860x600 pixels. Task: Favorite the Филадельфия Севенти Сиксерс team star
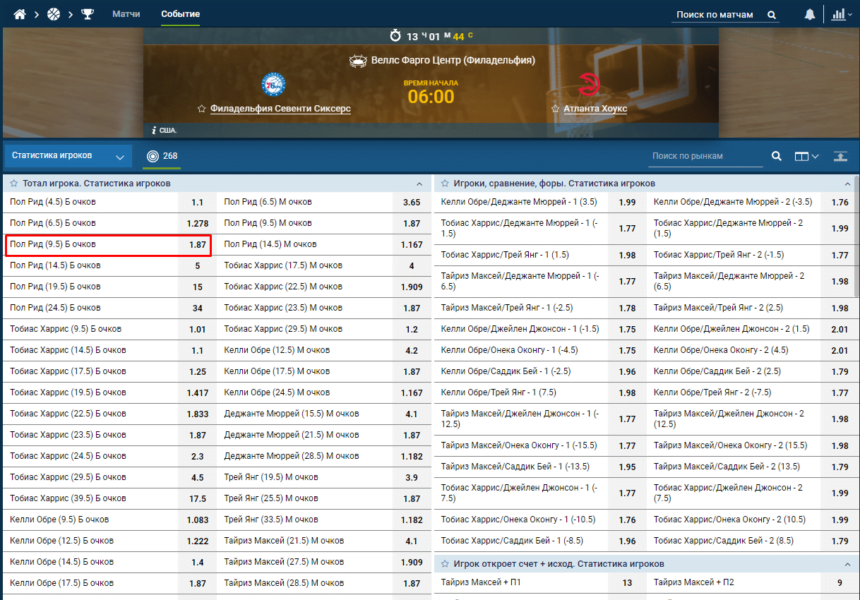click(202, 109)
